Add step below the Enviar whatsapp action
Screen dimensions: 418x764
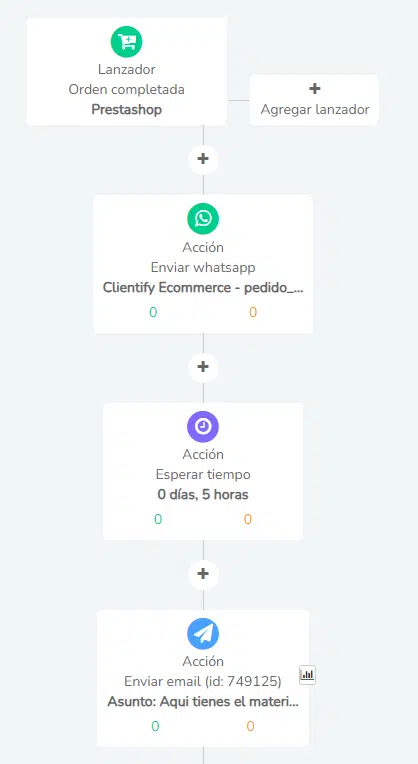point(203,366)
